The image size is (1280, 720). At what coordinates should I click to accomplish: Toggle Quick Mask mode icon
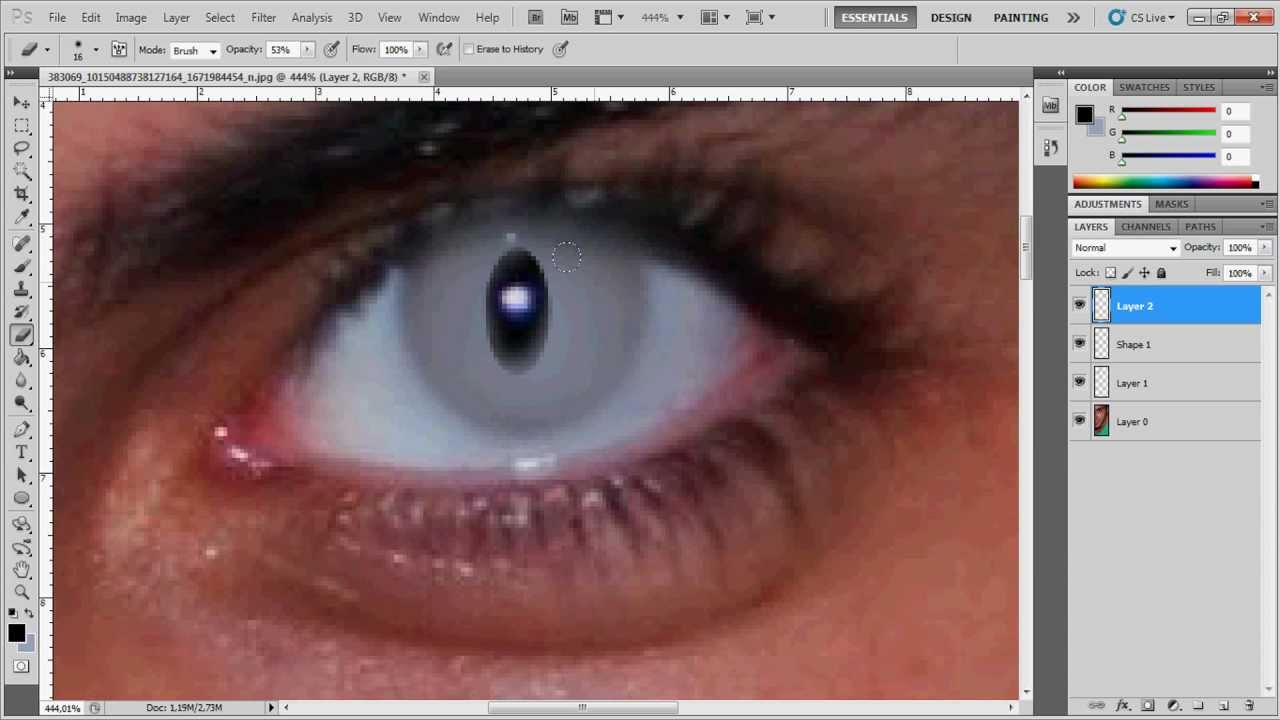pyautogui.click(x=22, y=666)
